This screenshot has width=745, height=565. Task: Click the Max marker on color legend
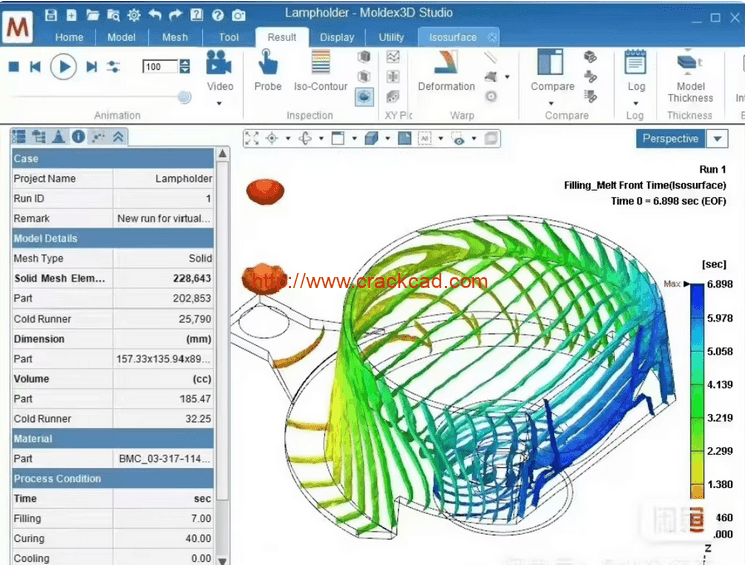[677, 284]
